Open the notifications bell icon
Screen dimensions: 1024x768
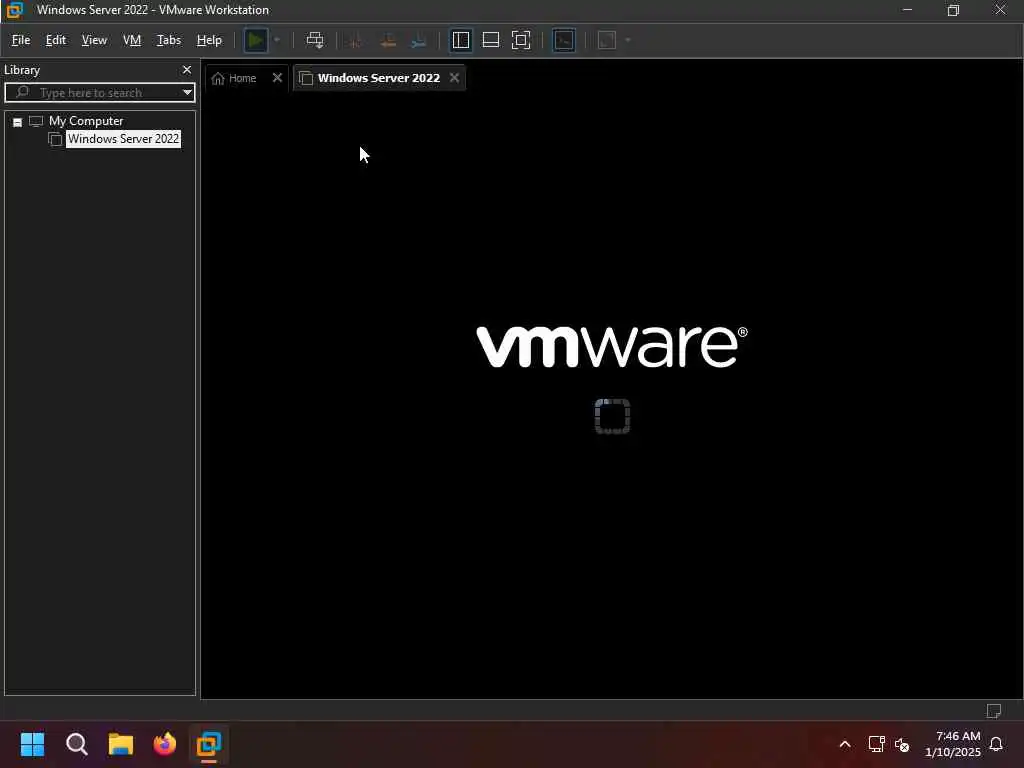pos(997,744)
